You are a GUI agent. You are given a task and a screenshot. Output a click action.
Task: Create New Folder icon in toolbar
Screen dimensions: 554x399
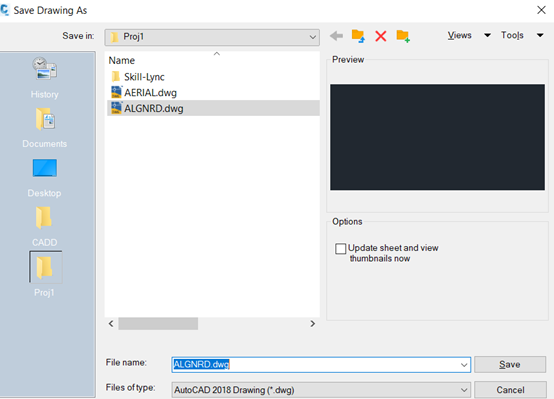pos(403,36)
